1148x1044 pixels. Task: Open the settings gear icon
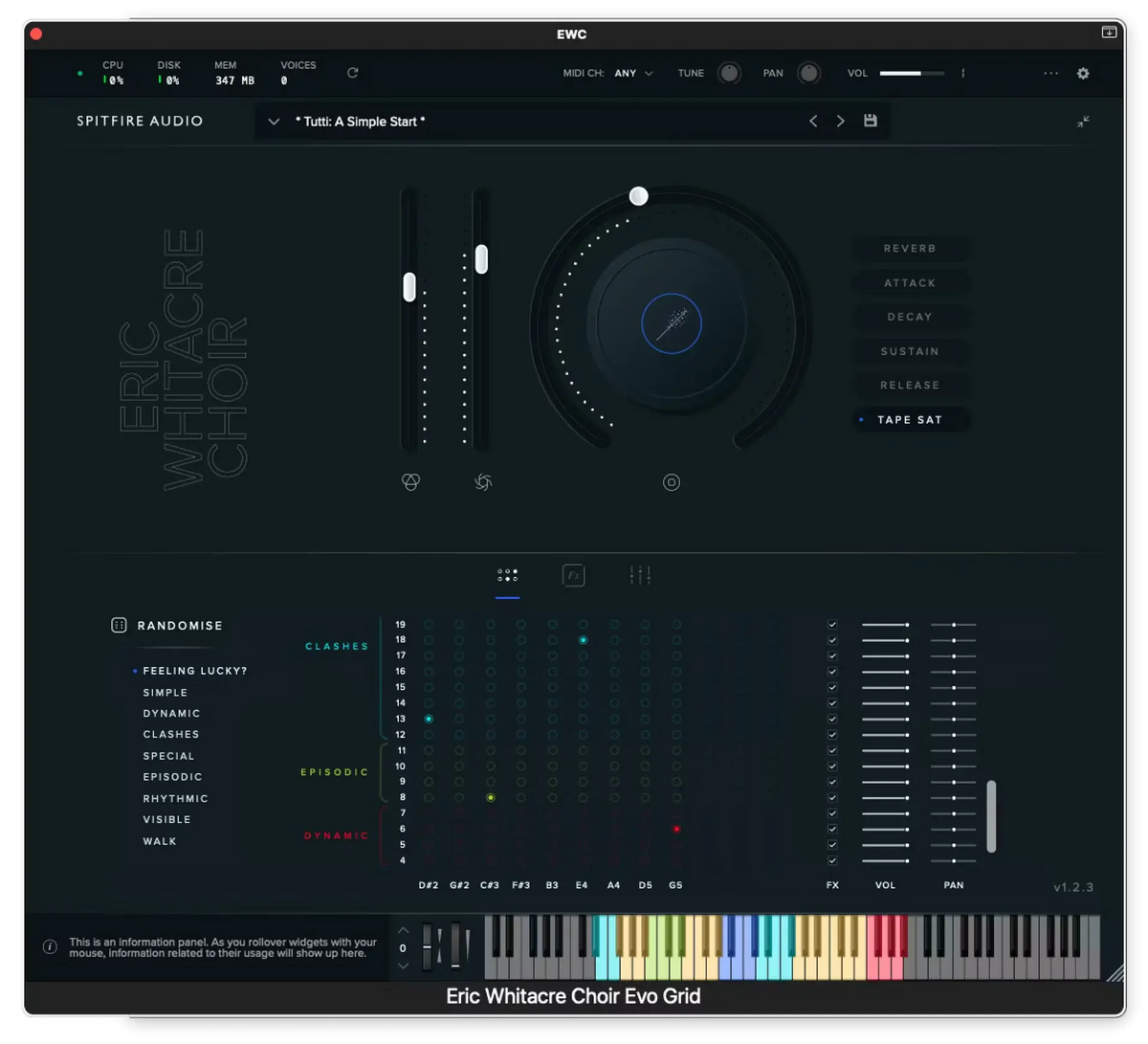(1083, 73)
